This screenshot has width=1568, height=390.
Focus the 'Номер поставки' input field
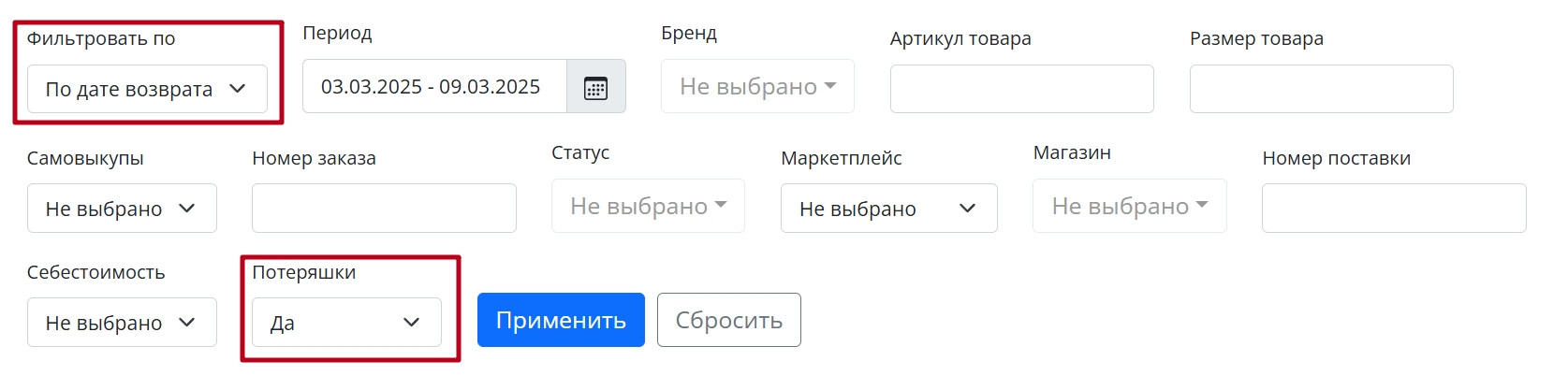click(1393, 209)
